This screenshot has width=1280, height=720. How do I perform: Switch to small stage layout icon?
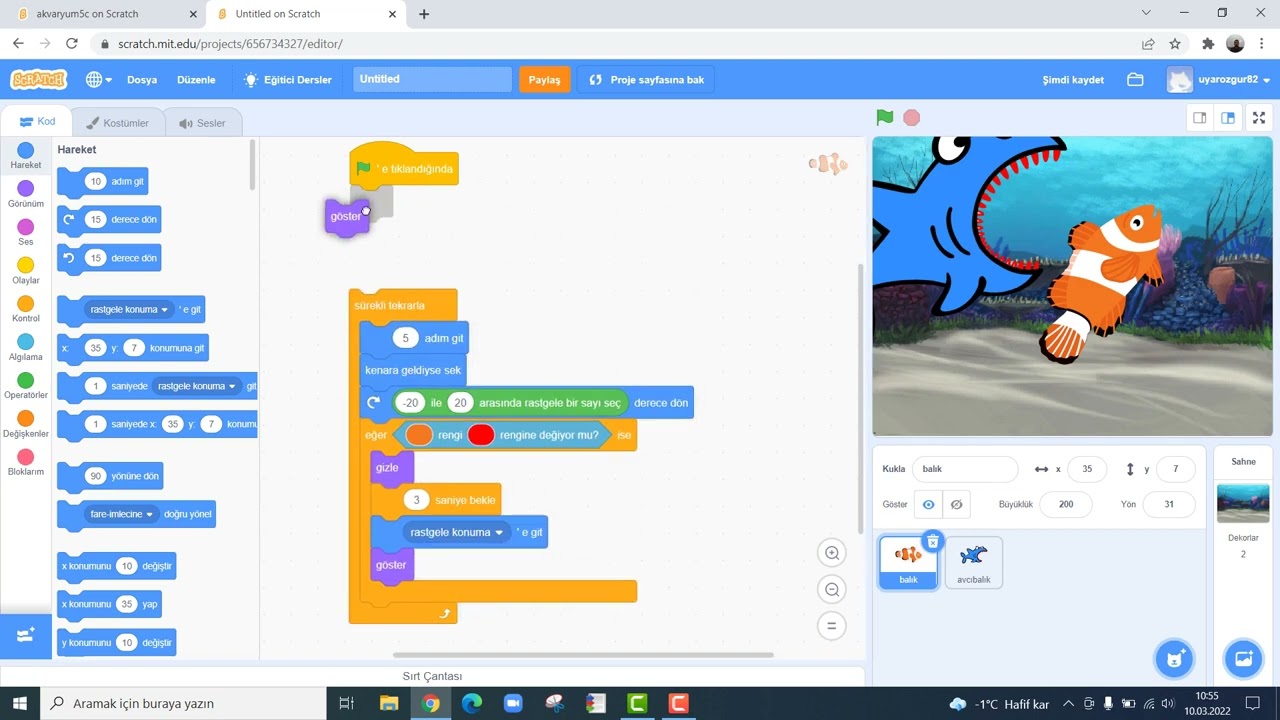pyautogui.click(x=1199, y=118)
